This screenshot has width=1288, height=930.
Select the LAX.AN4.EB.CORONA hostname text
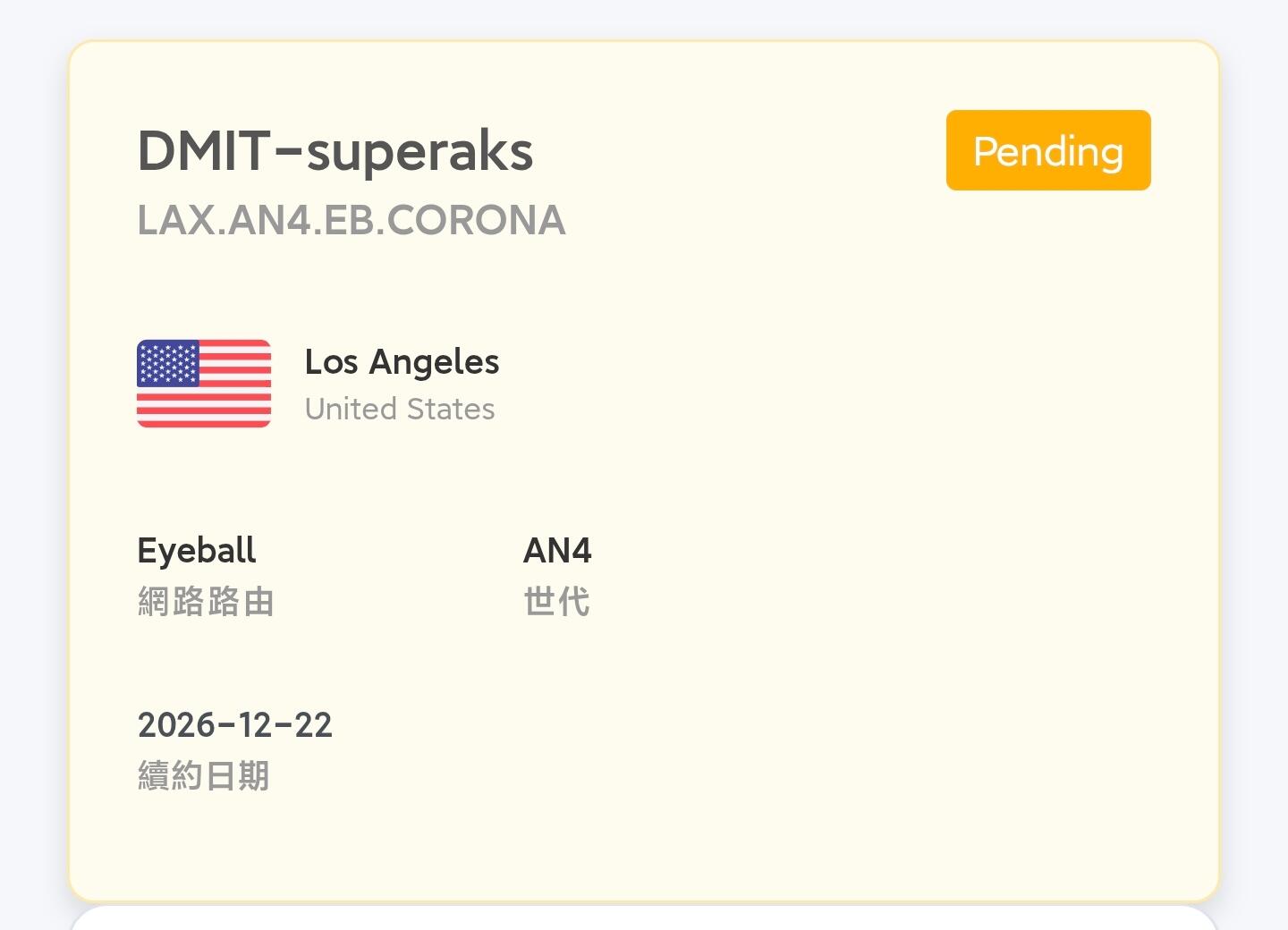point(351,220)
